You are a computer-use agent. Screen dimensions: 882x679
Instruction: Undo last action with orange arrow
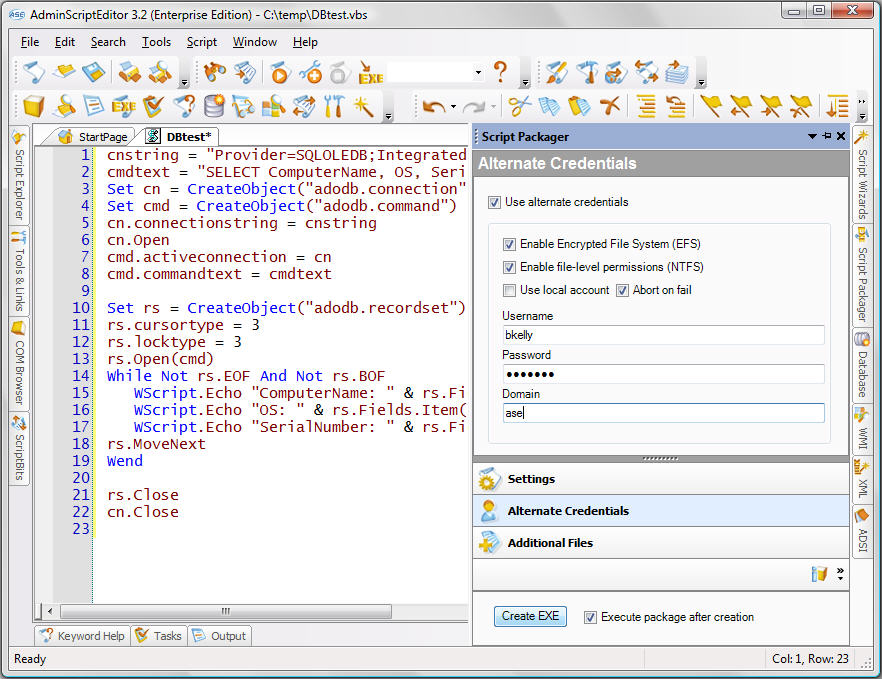(x=434, y=106)
